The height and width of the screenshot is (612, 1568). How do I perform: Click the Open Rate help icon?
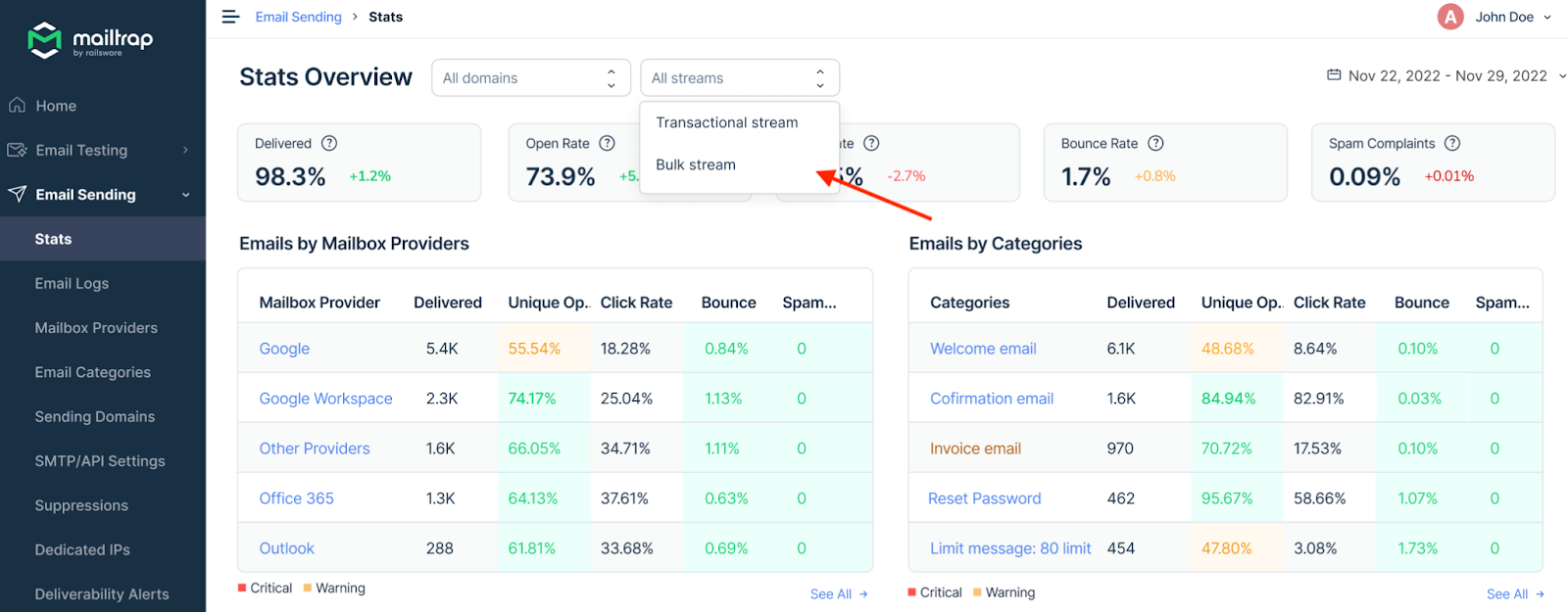(x=607, y=143)
